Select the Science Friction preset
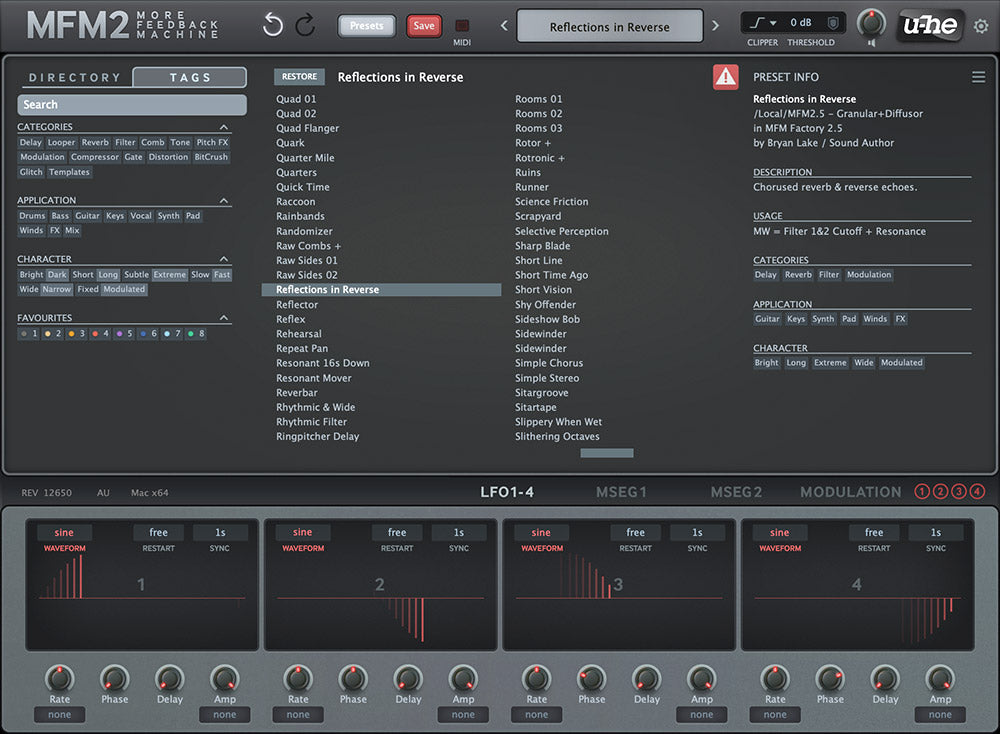Image resolution: width=1000 pixels, height=734 pixels. pos(552,202)
